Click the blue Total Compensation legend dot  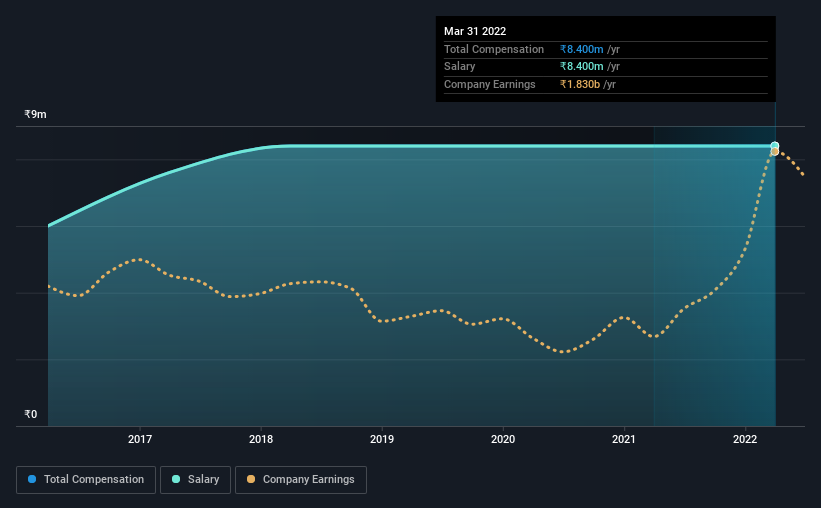32,479
